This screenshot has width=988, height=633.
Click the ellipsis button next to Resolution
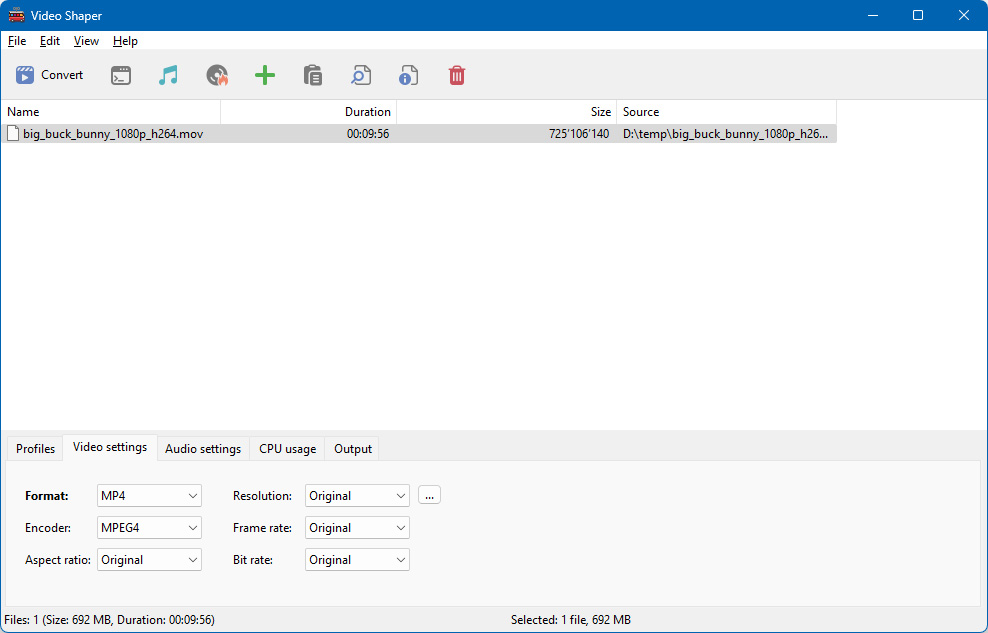coord(429,495)
